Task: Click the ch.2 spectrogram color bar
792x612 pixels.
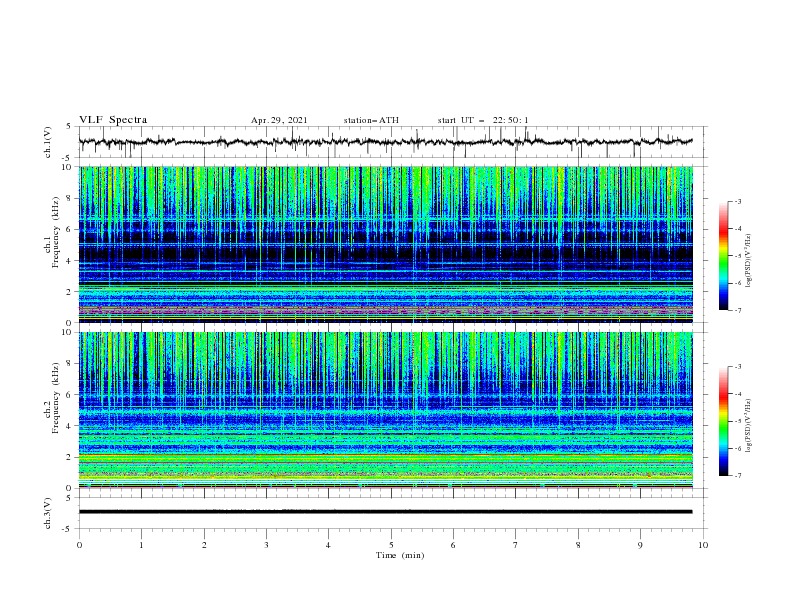Action: click(723, 421)
